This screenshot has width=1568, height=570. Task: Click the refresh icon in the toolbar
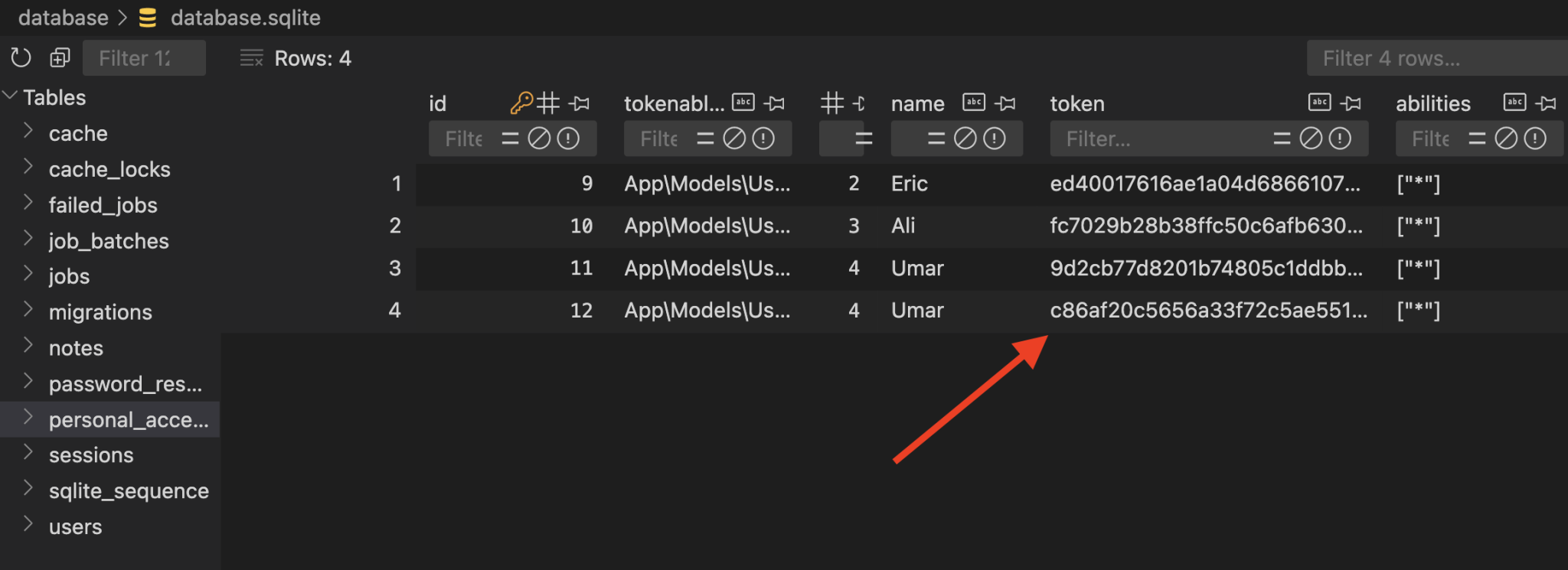[x=21, y=58]
